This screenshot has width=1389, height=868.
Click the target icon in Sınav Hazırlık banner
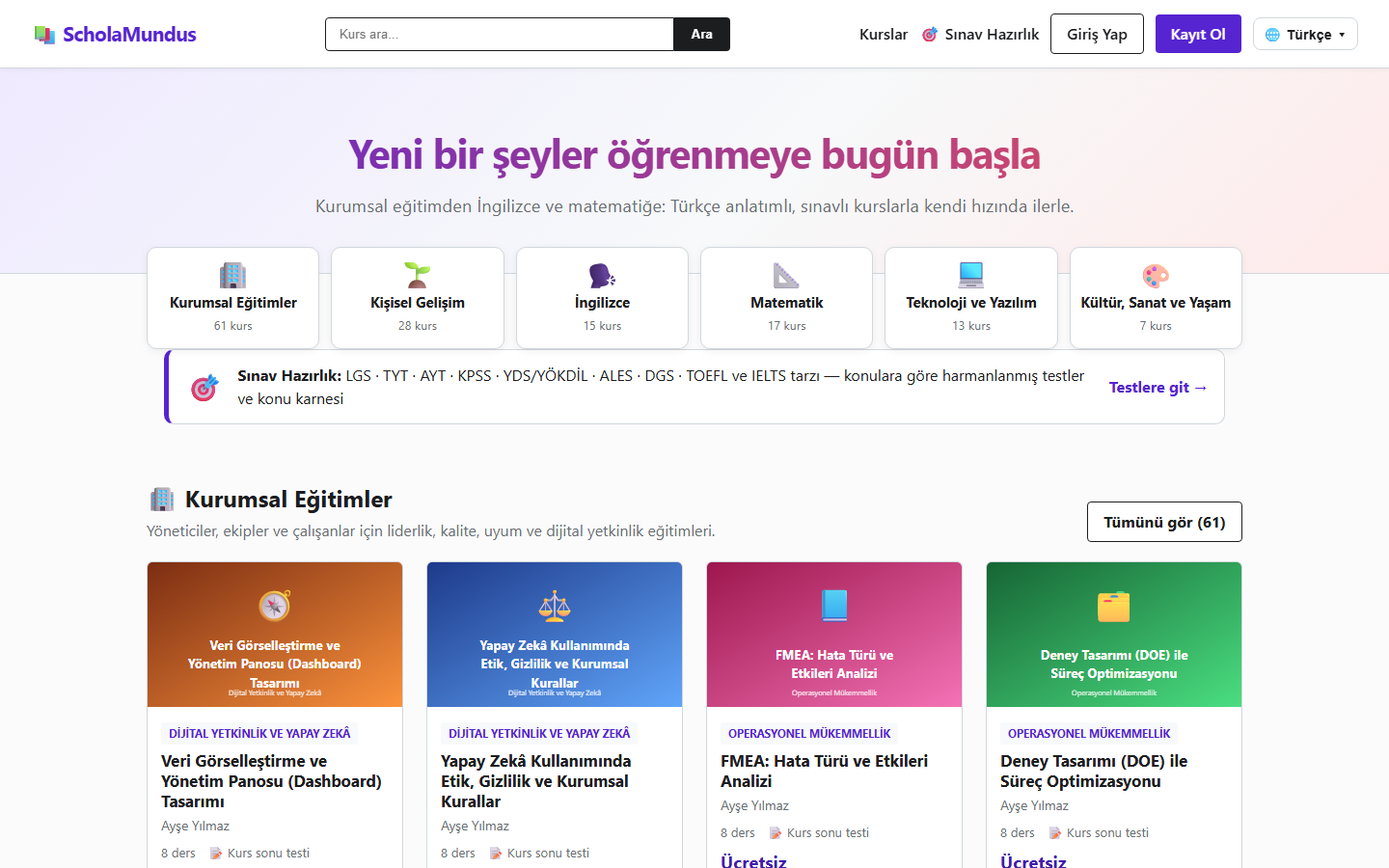pos(204,388)
